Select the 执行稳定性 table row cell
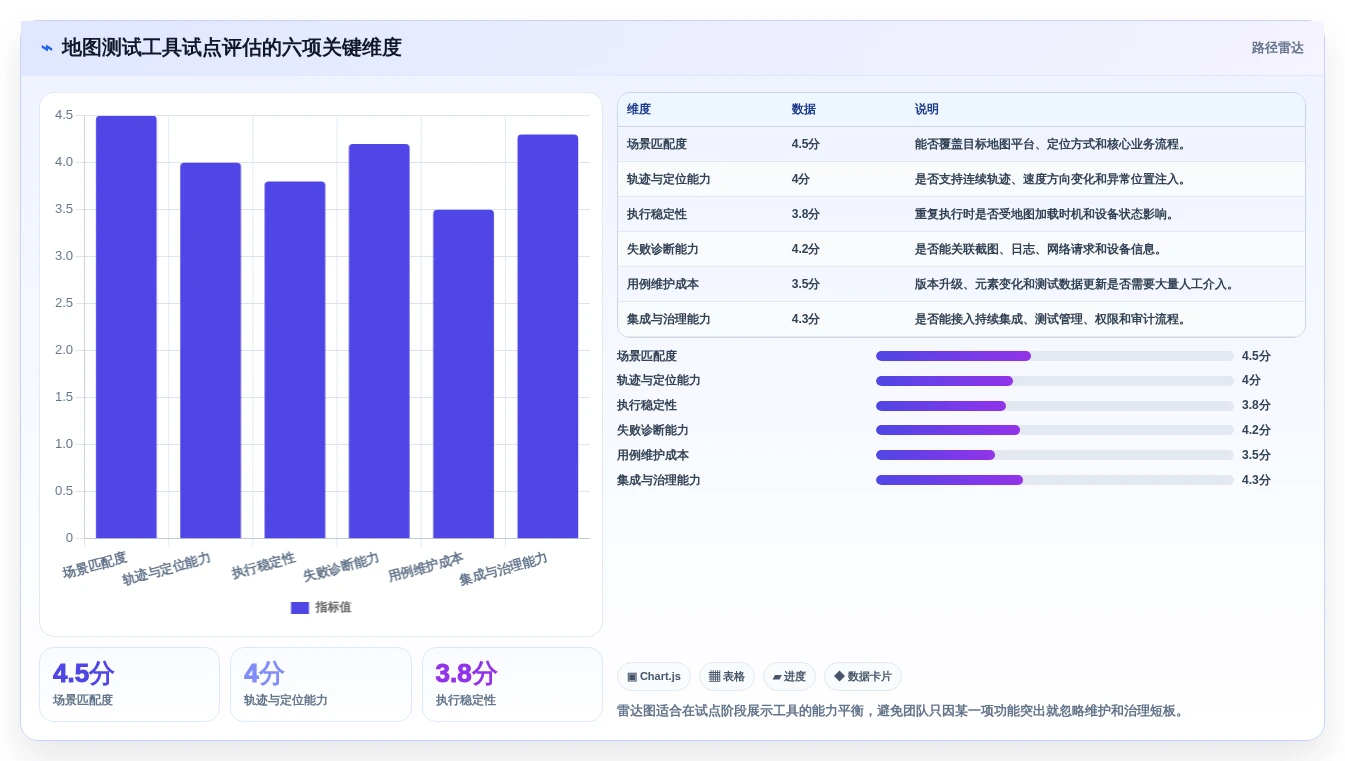Screen dimensions: 1345x761 tap(657, 214)
